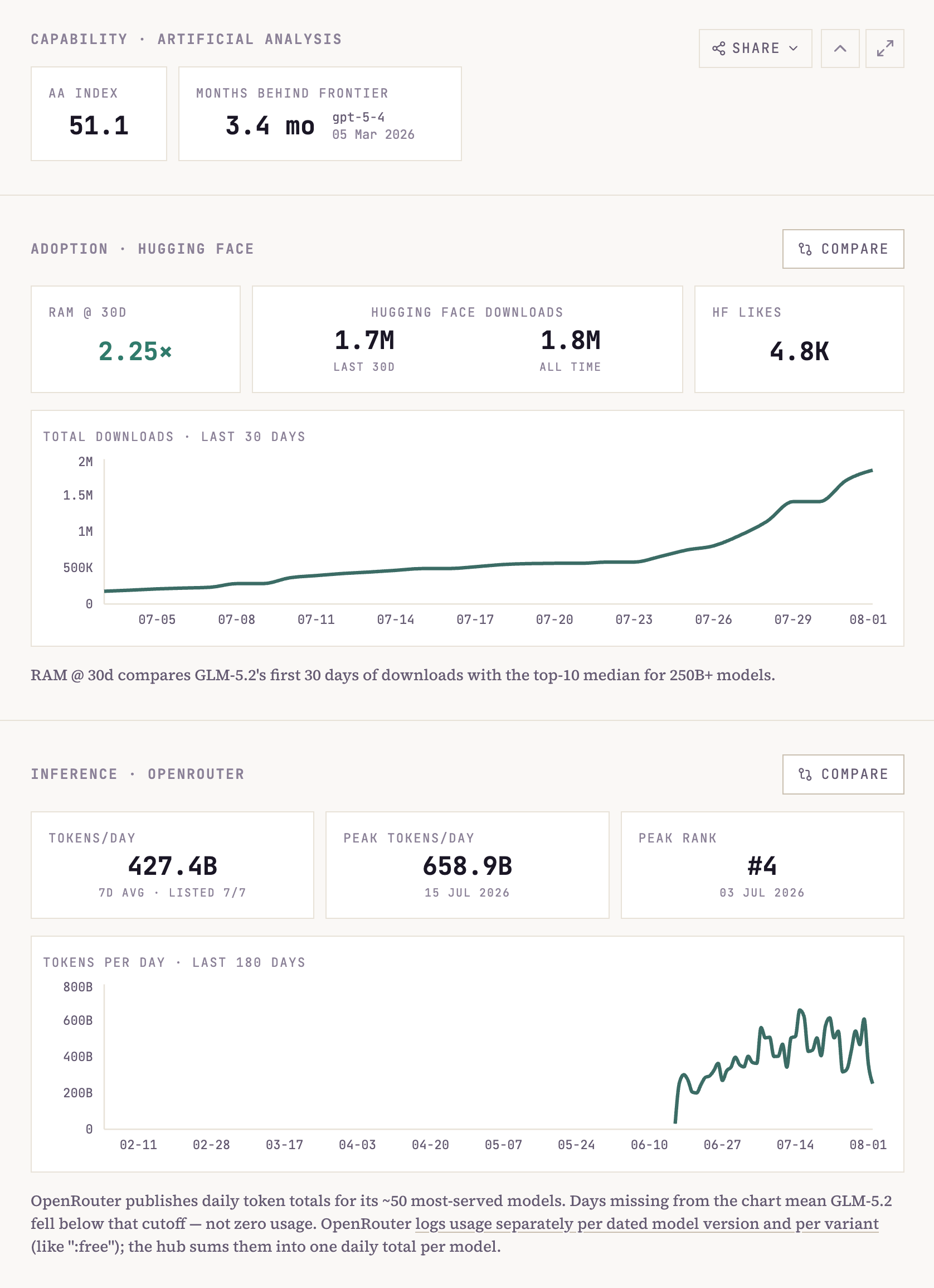This screenshot has height=1288, width=934.
Task: Open the Share dropdown menu
Action: [x=755, y=49]
